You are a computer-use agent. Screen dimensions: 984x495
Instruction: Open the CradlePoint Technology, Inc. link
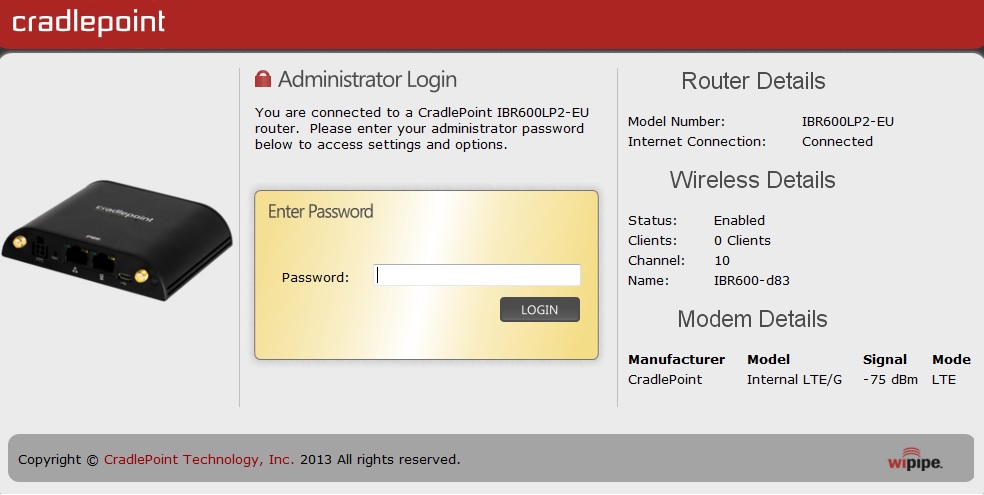199,460
